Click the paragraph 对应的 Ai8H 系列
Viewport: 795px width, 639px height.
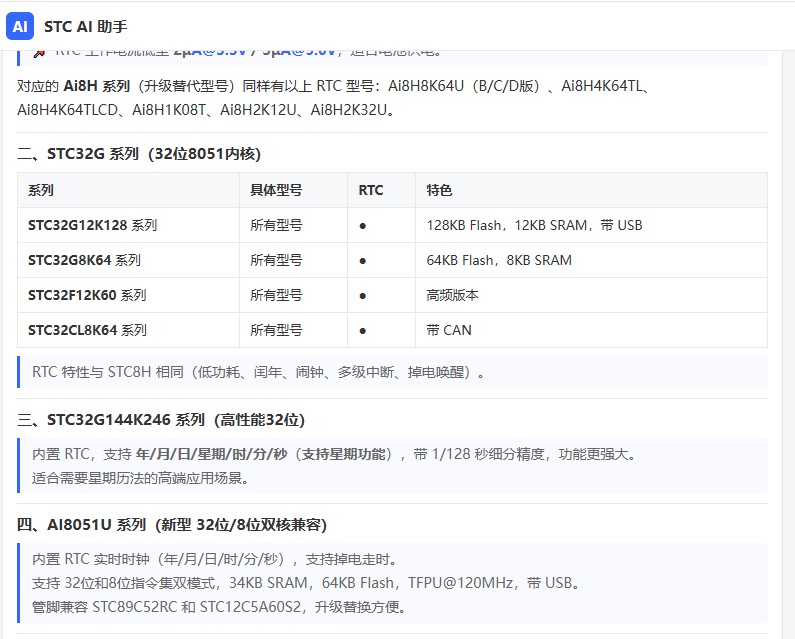tap(334, 98)
